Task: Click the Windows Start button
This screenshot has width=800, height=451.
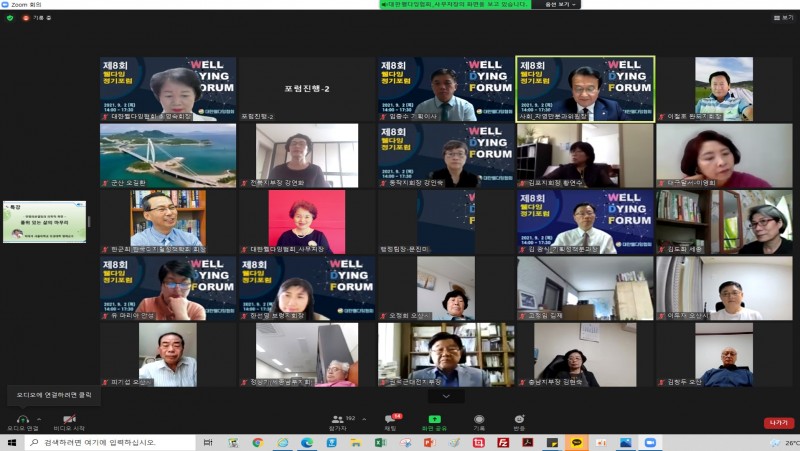Action: click(x=12, y=442)
